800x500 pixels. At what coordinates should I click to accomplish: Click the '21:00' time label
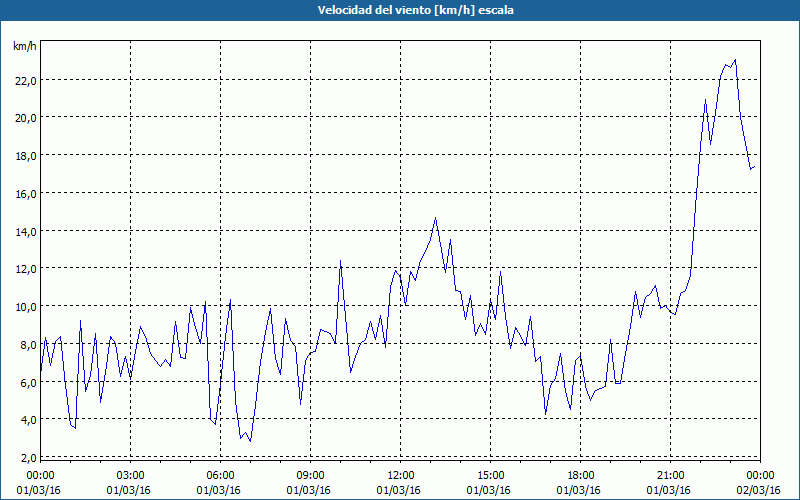670,476
